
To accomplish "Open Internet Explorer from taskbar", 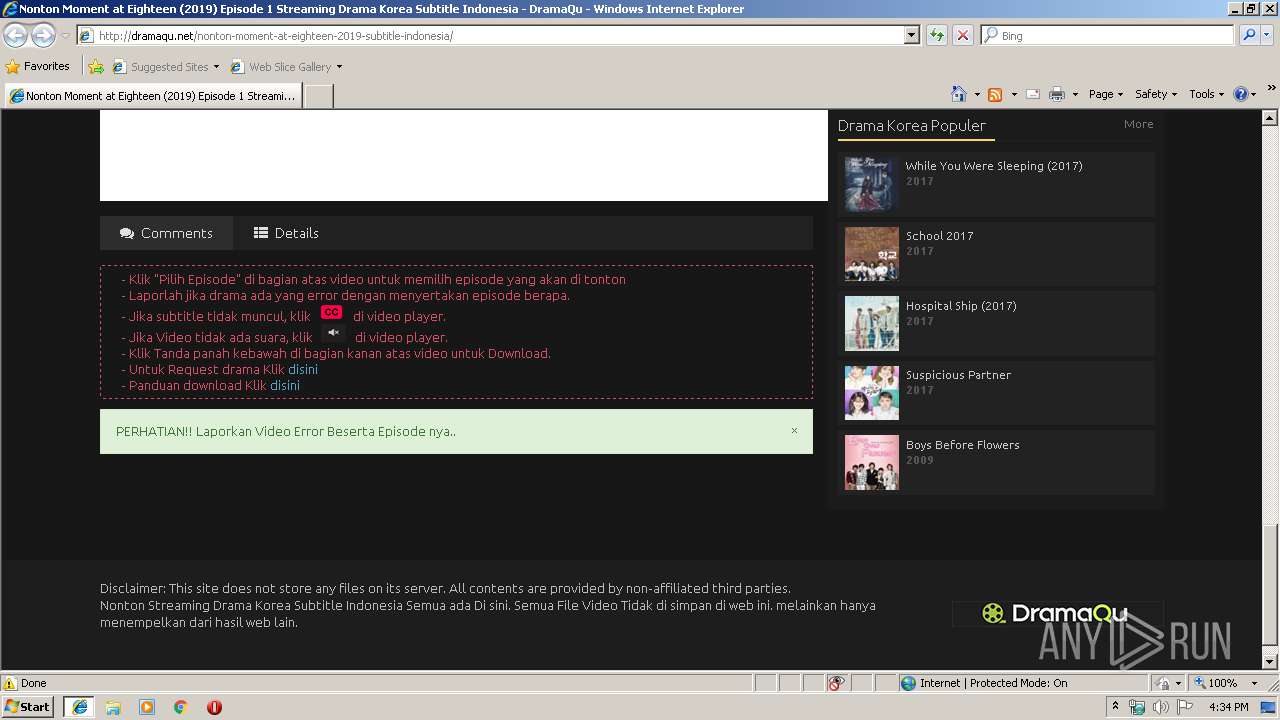I will point(79,707).
